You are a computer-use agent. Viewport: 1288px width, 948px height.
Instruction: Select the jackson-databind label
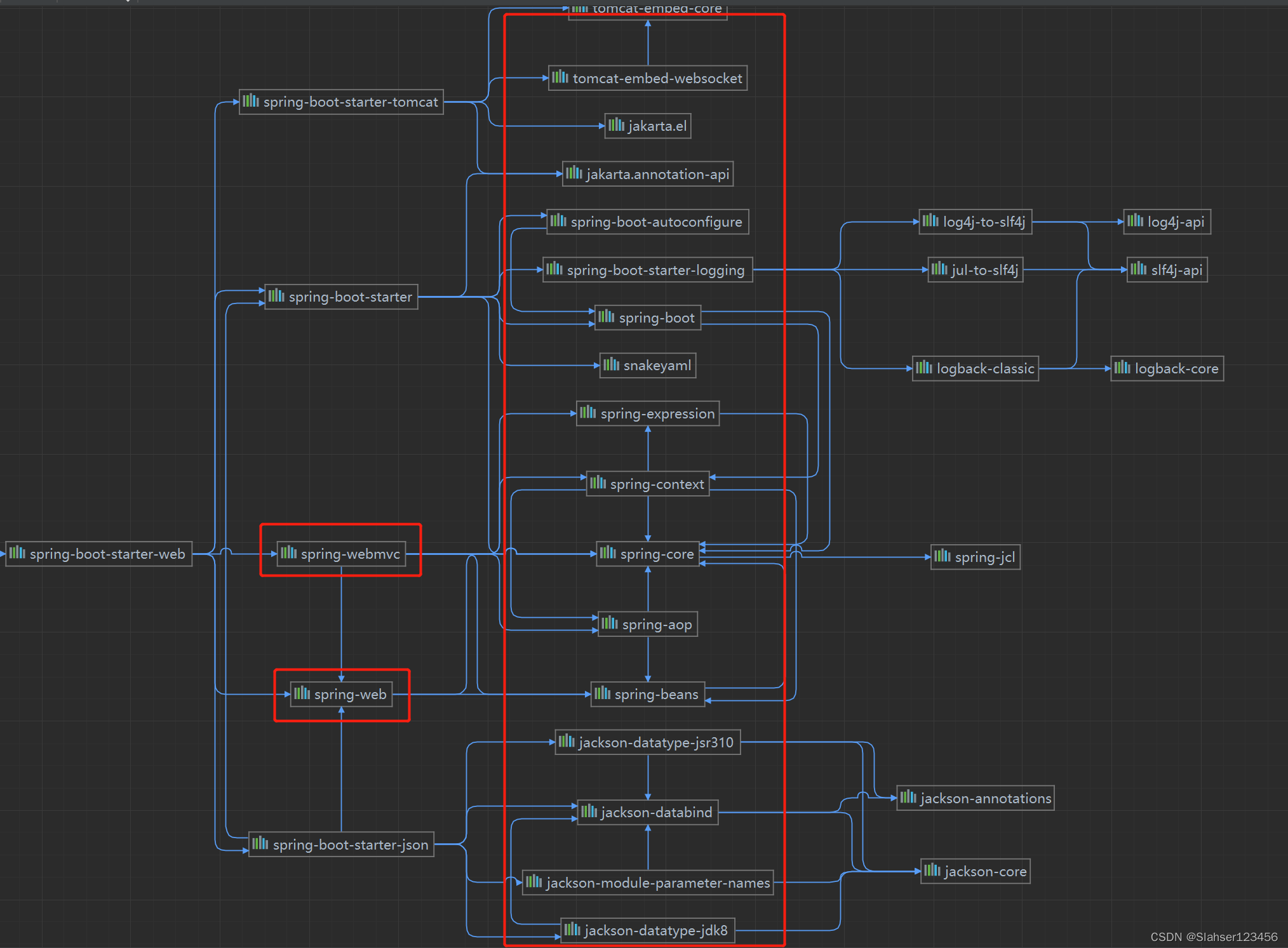click(657, 813)
